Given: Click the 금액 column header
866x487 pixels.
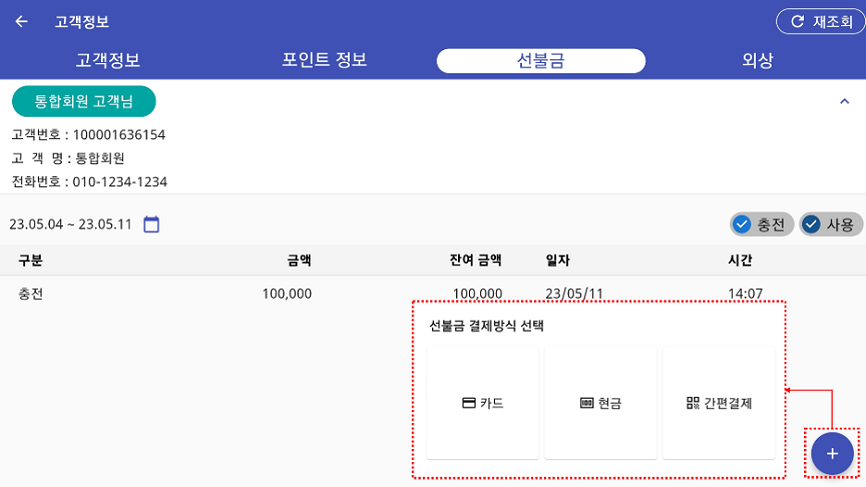Looking at the screenshot, I should coord(299,260).
